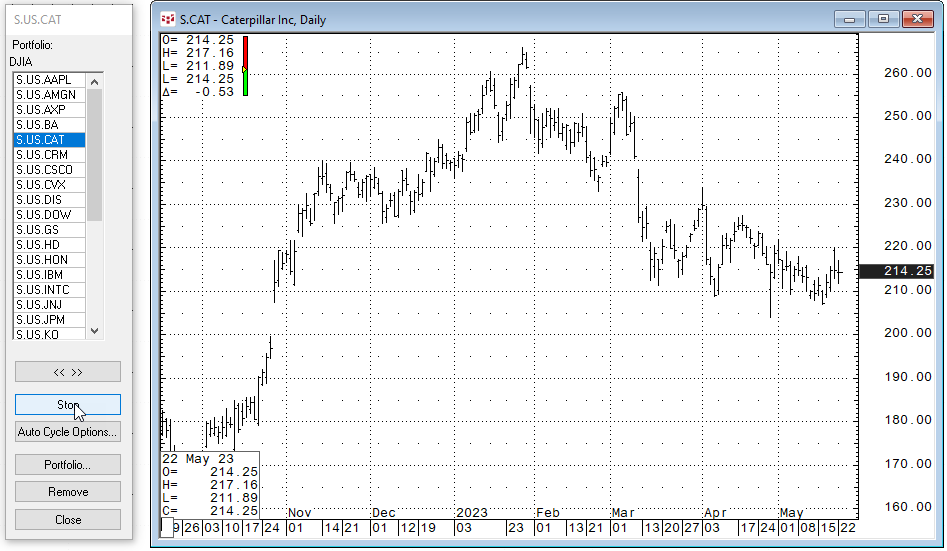The image size is (947, 551).
Task: Select S.US.HON in the portfolio list
Action: click(x=49, y=260)
